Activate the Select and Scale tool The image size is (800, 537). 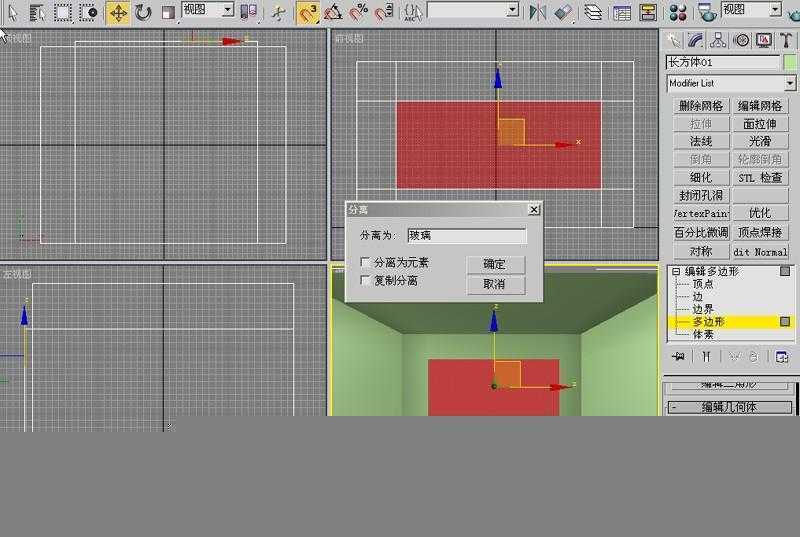tap(168, 12)
